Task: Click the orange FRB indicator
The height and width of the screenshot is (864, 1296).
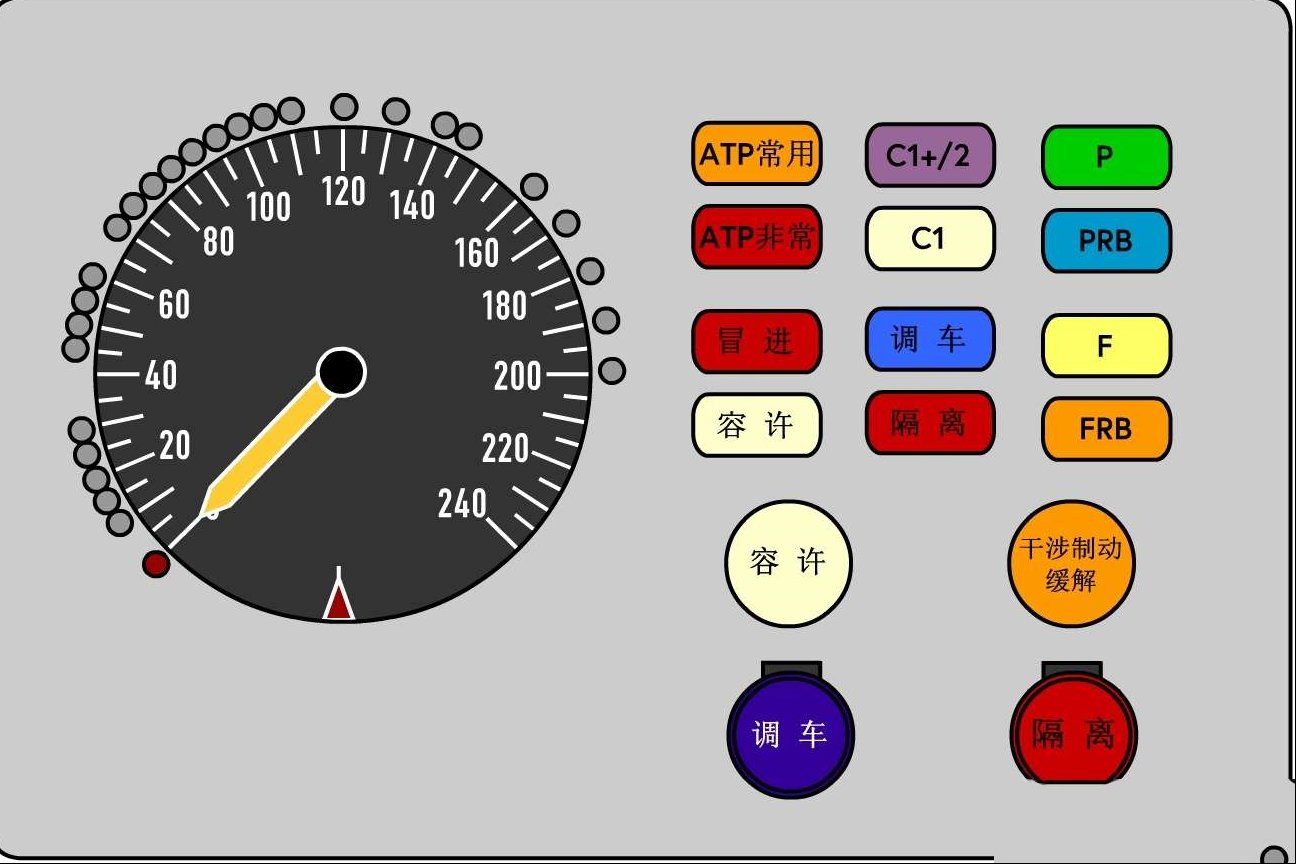Action: point(1106,429)
